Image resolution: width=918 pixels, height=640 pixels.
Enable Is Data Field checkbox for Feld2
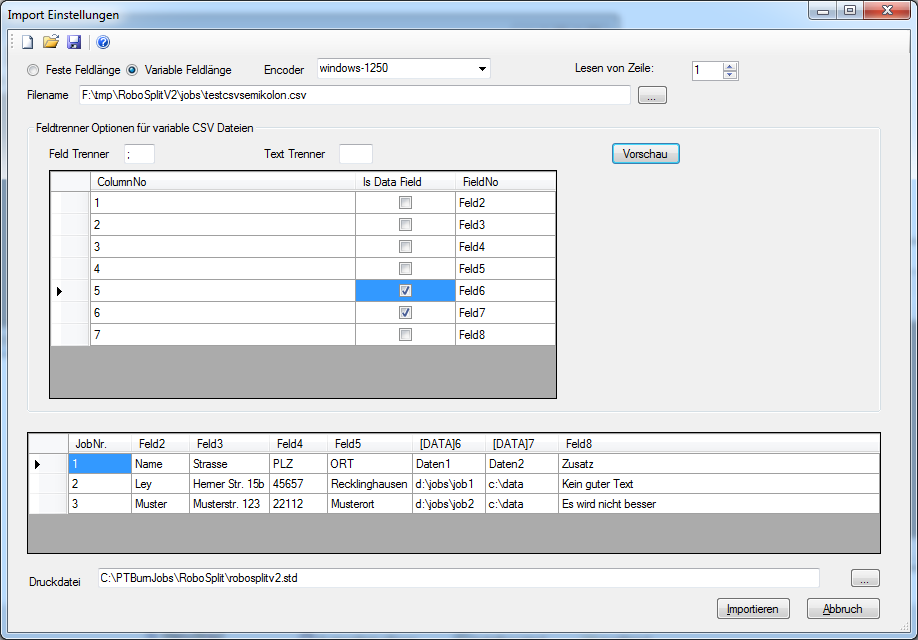pyautogui.click(x=405, y=203)
